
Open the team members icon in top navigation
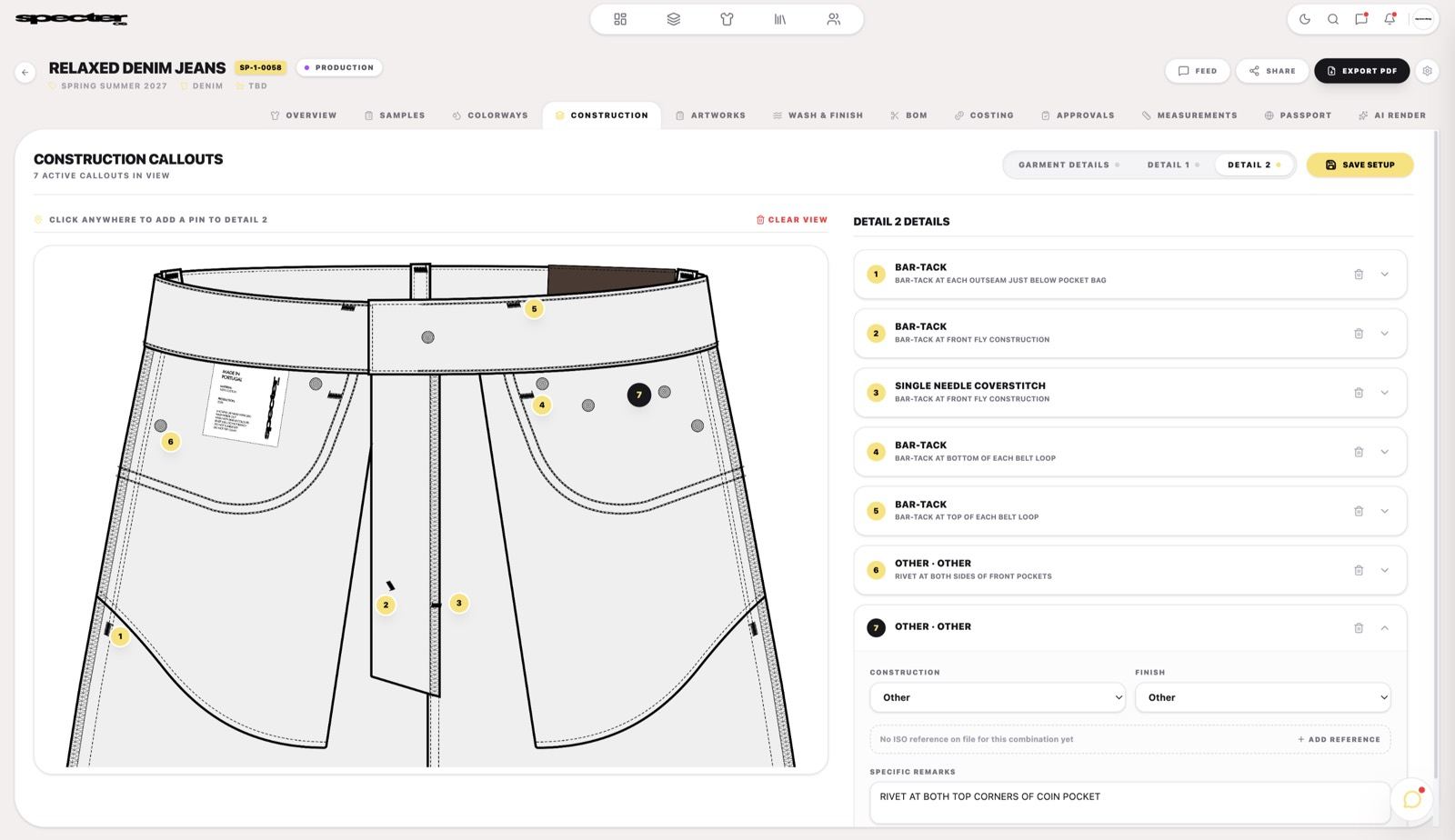coord(834,19)
